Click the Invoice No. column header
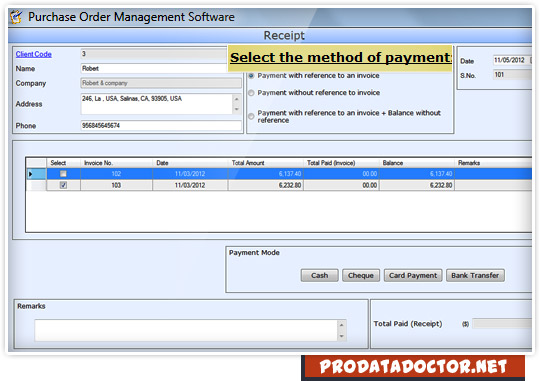Viewport: 540px width, 381px height. click(116, 163)
